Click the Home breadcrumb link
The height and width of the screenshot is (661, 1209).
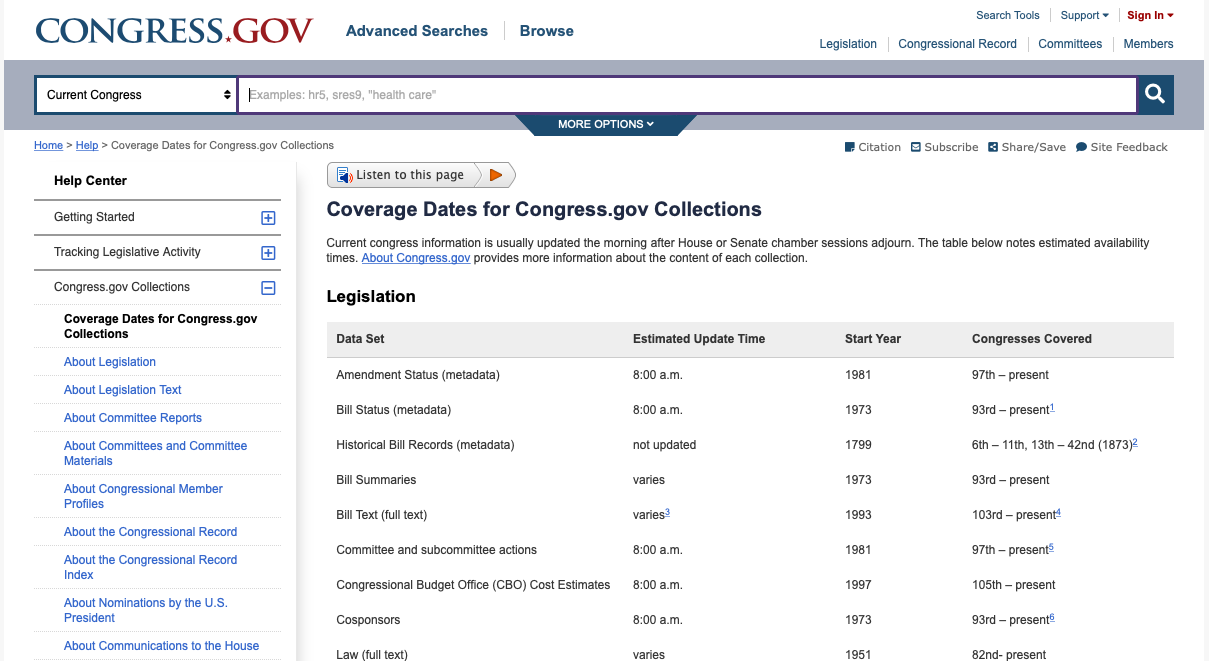click(48, 145)
